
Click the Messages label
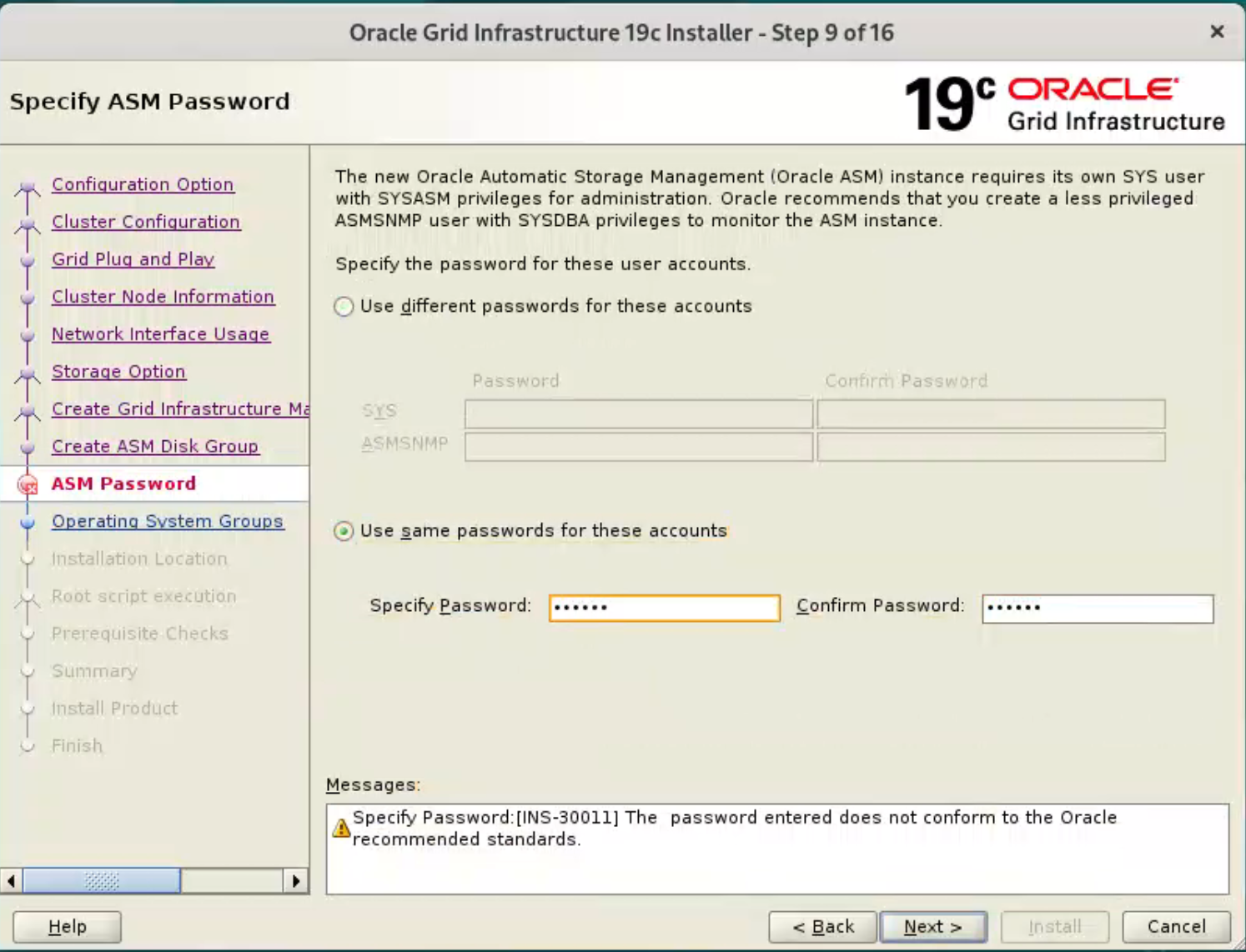[373, 785]
